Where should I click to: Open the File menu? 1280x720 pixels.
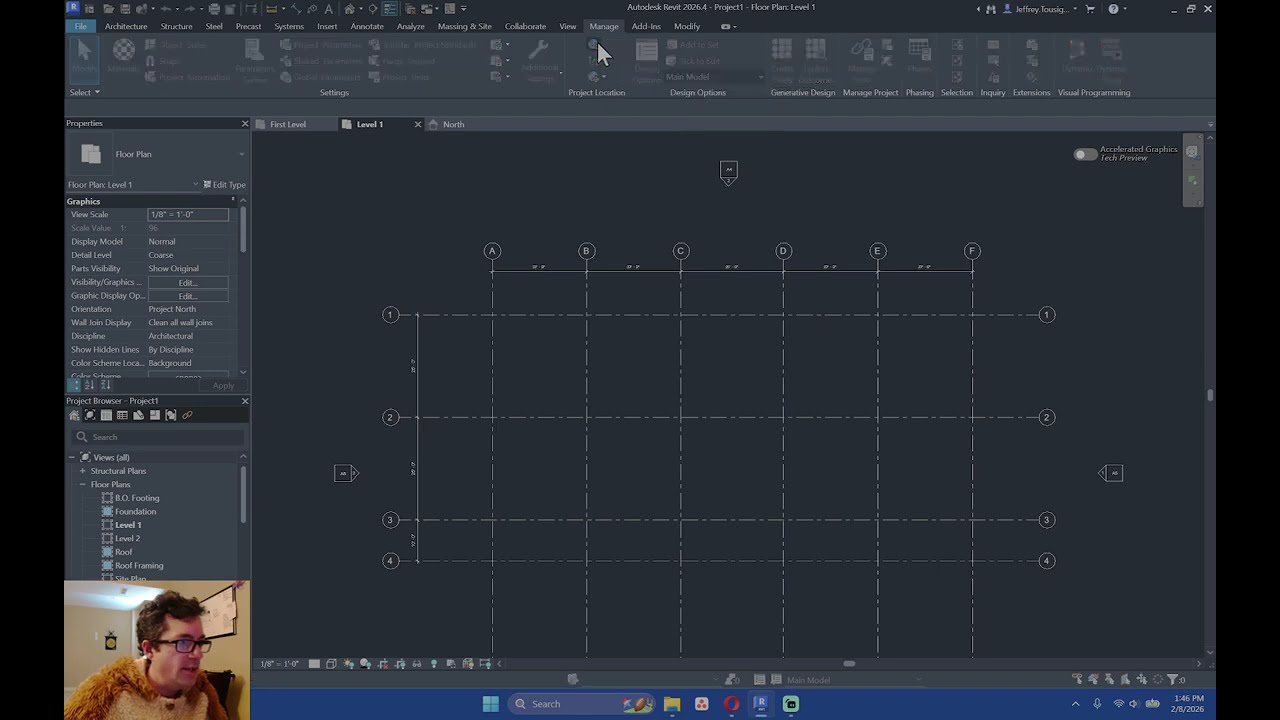click(x=80, y=26)
